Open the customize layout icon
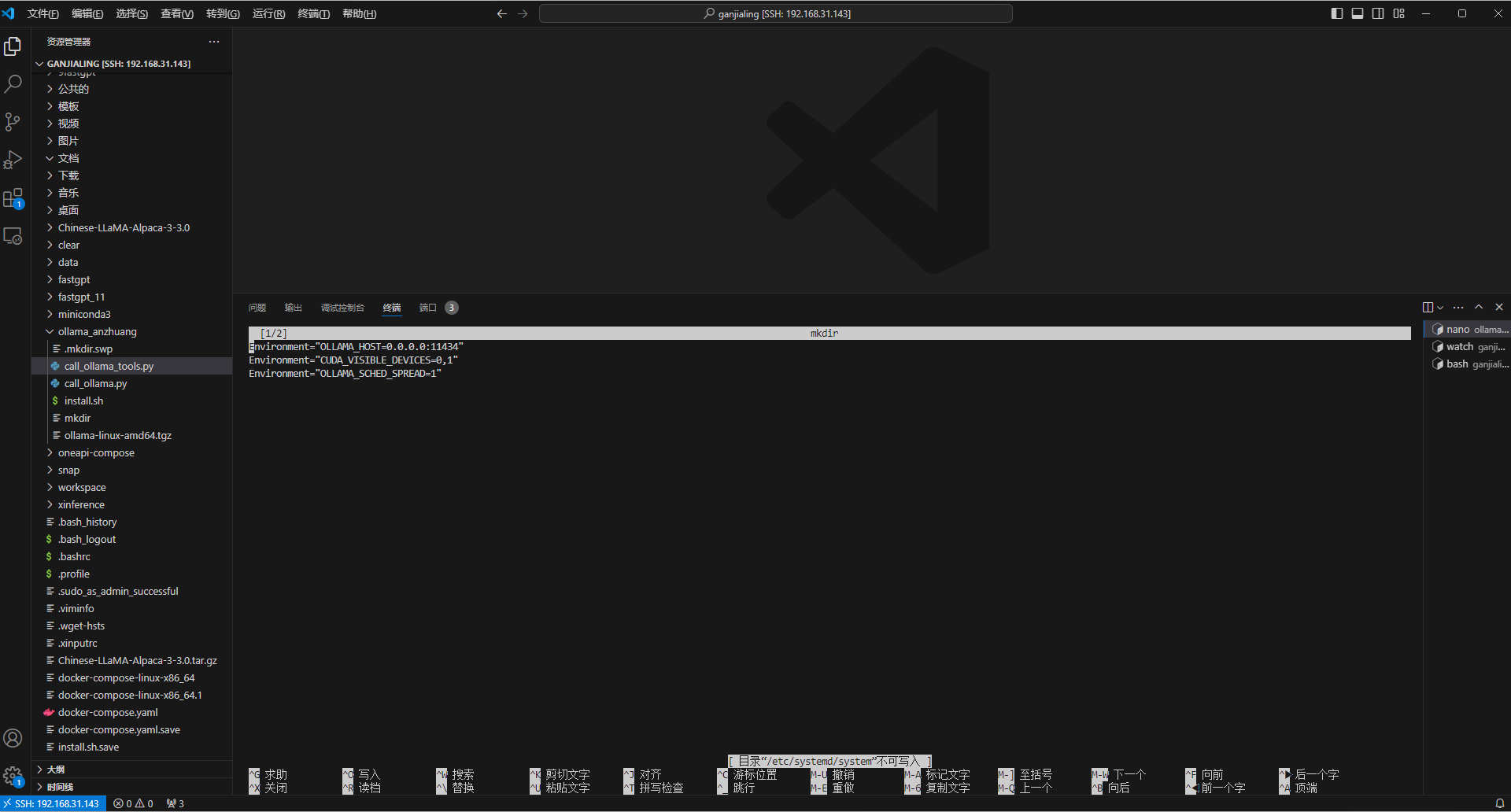 click(1398, 13)
